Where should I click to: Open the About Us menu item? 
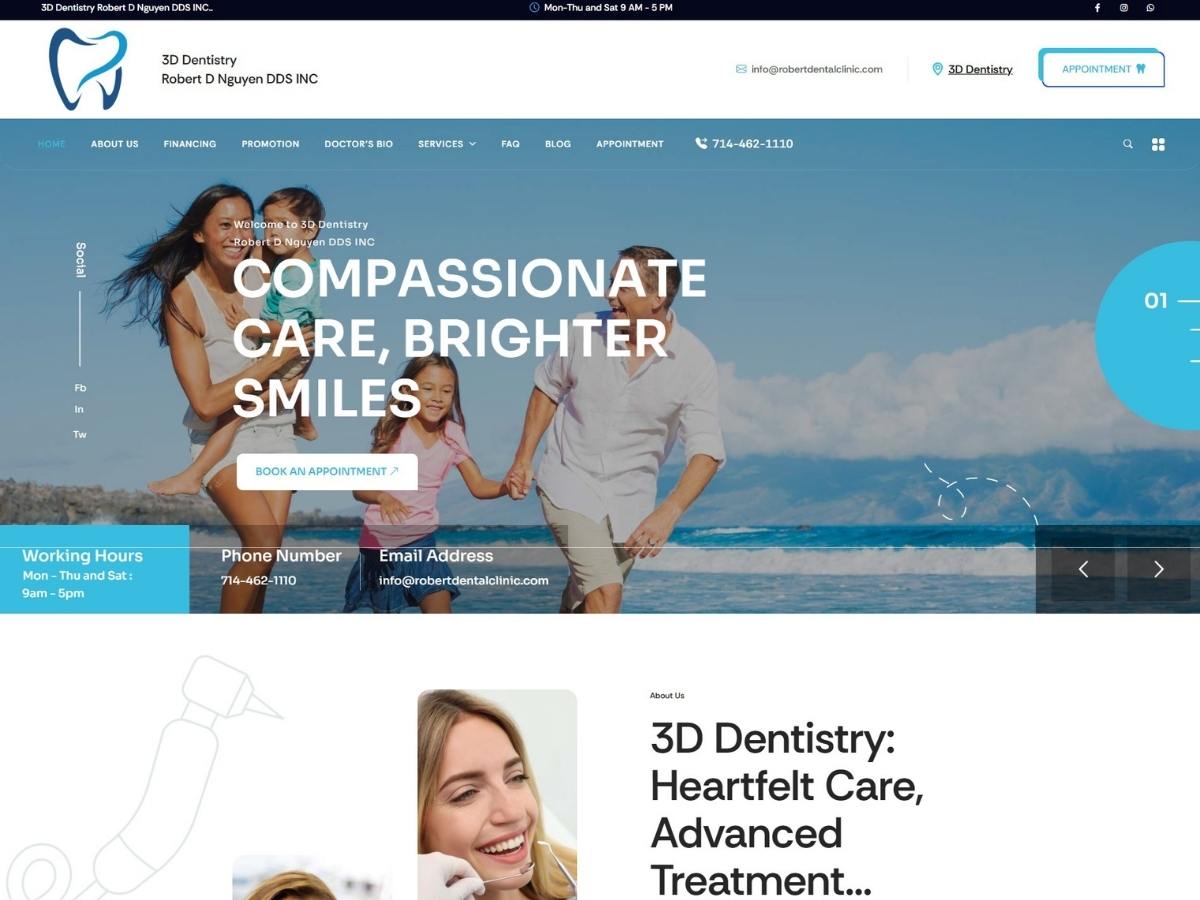[115, 144]
